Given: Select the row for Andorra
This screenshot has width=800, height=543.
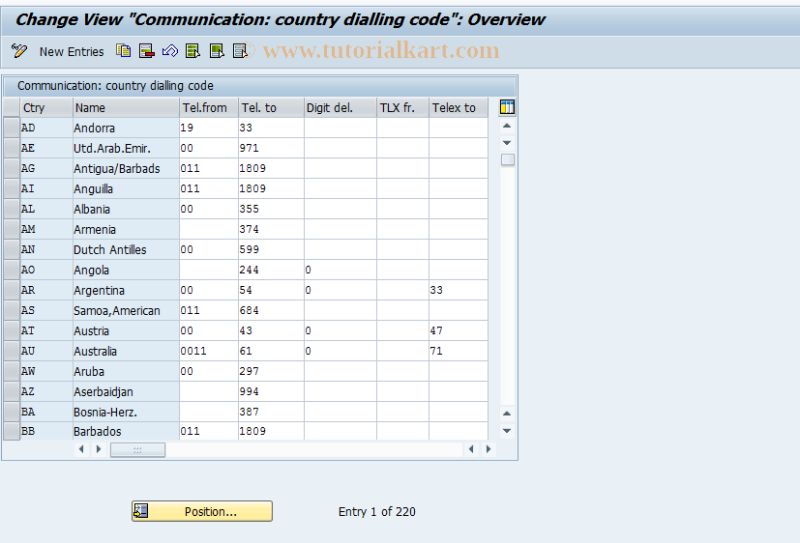Looking at the screenshot, I should click(x=11, y=128).
